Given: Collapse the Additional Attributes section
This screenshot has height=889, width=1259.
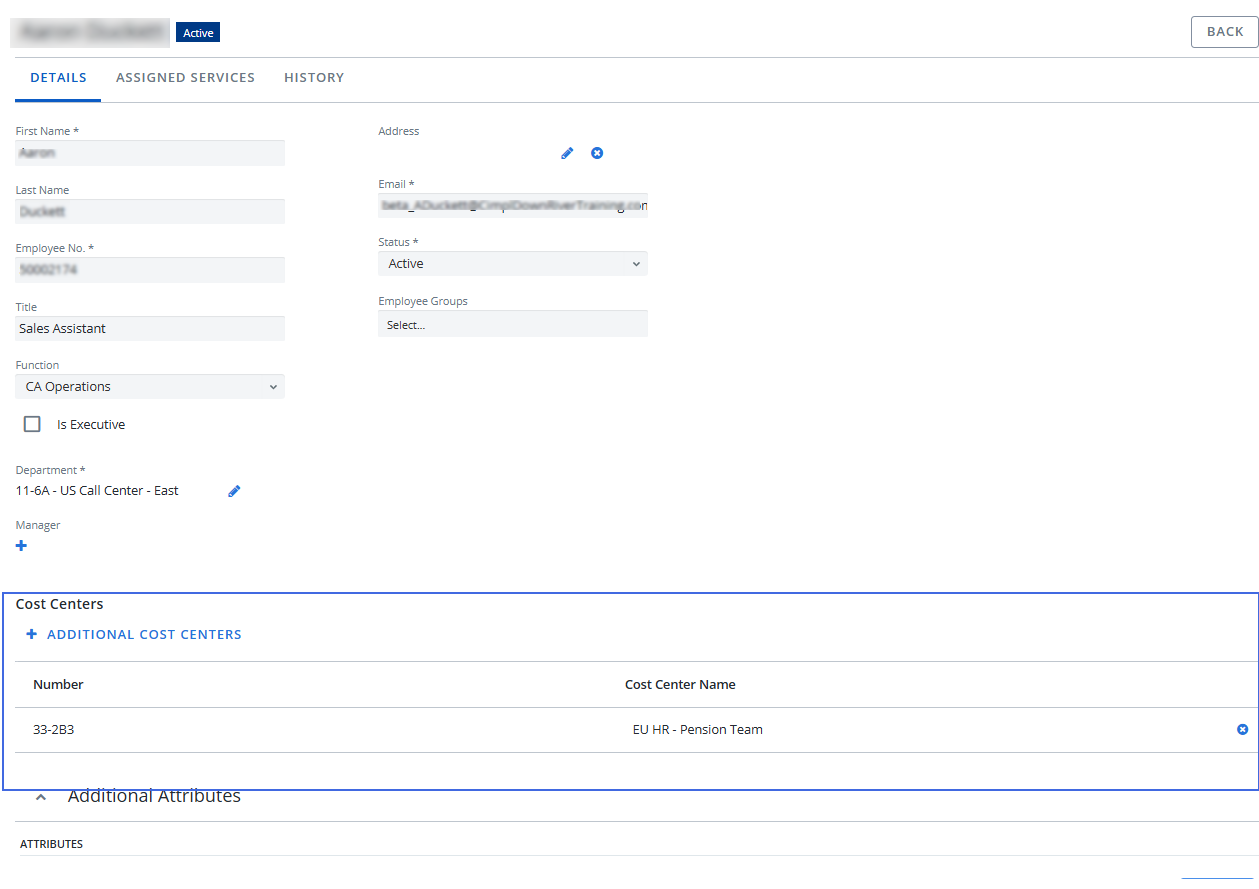Looking at the screenshot, I should tap(41, 797).
